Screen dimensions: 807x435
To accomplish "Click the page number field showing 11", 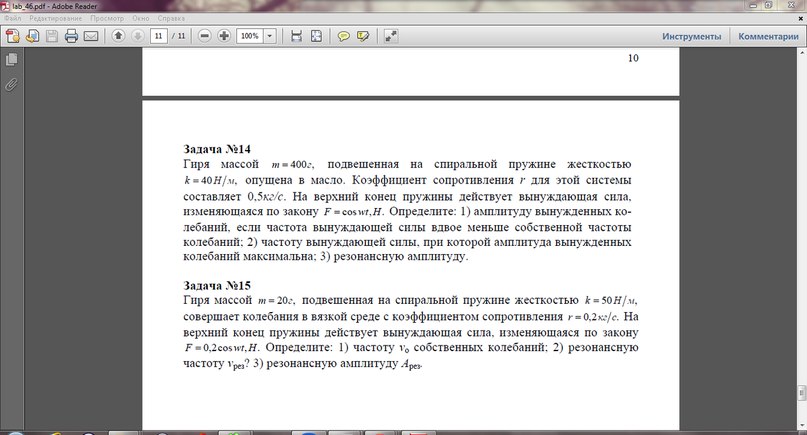I will tap(159, 36).
